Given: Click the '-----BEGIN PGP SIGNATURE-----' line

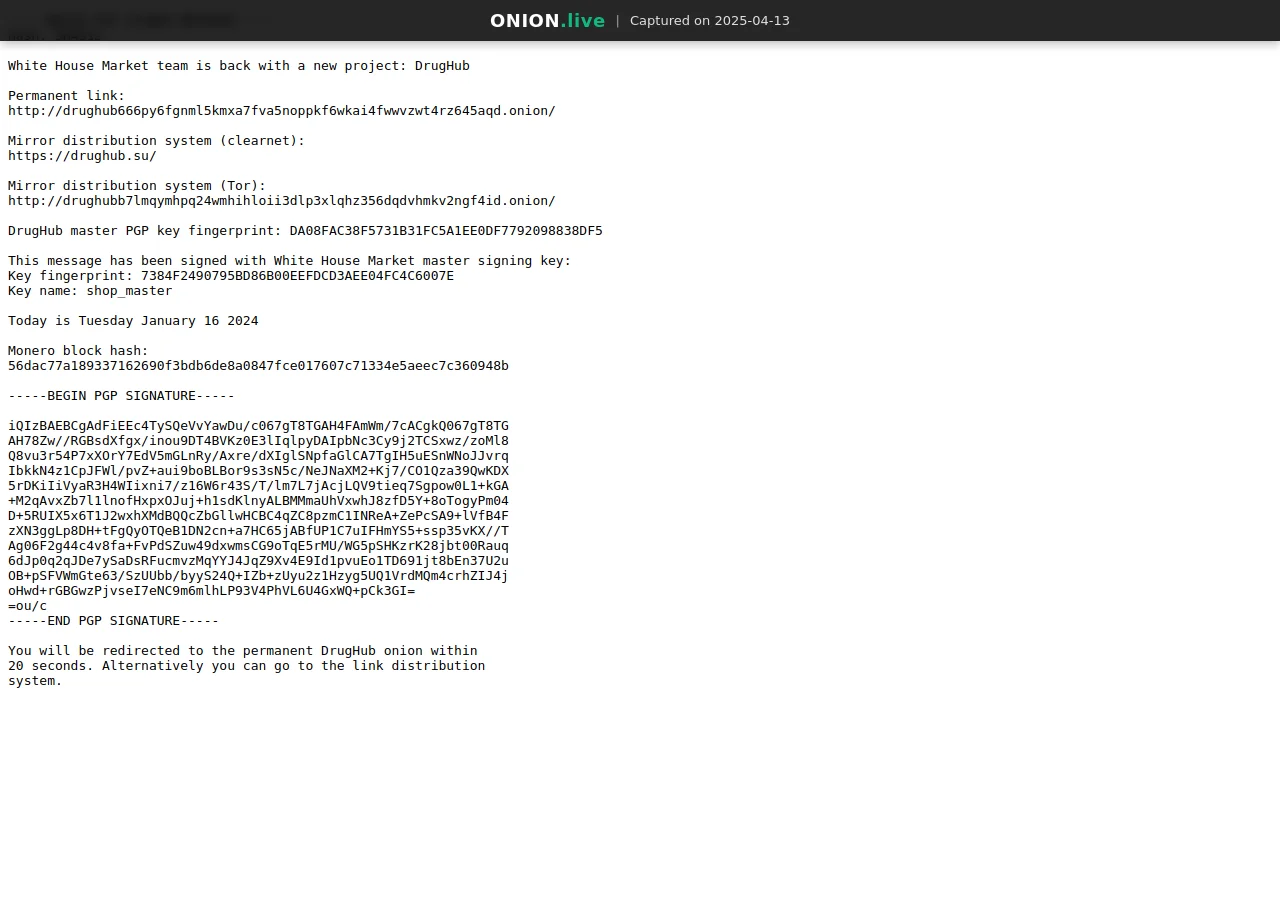Looking at the screenshot, I should pos(121,396).
